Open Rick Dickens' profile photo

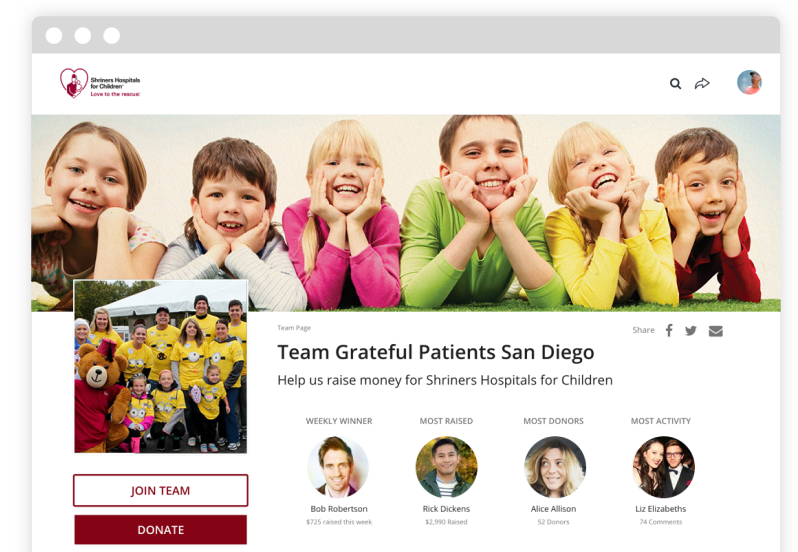tap(446, 467)
